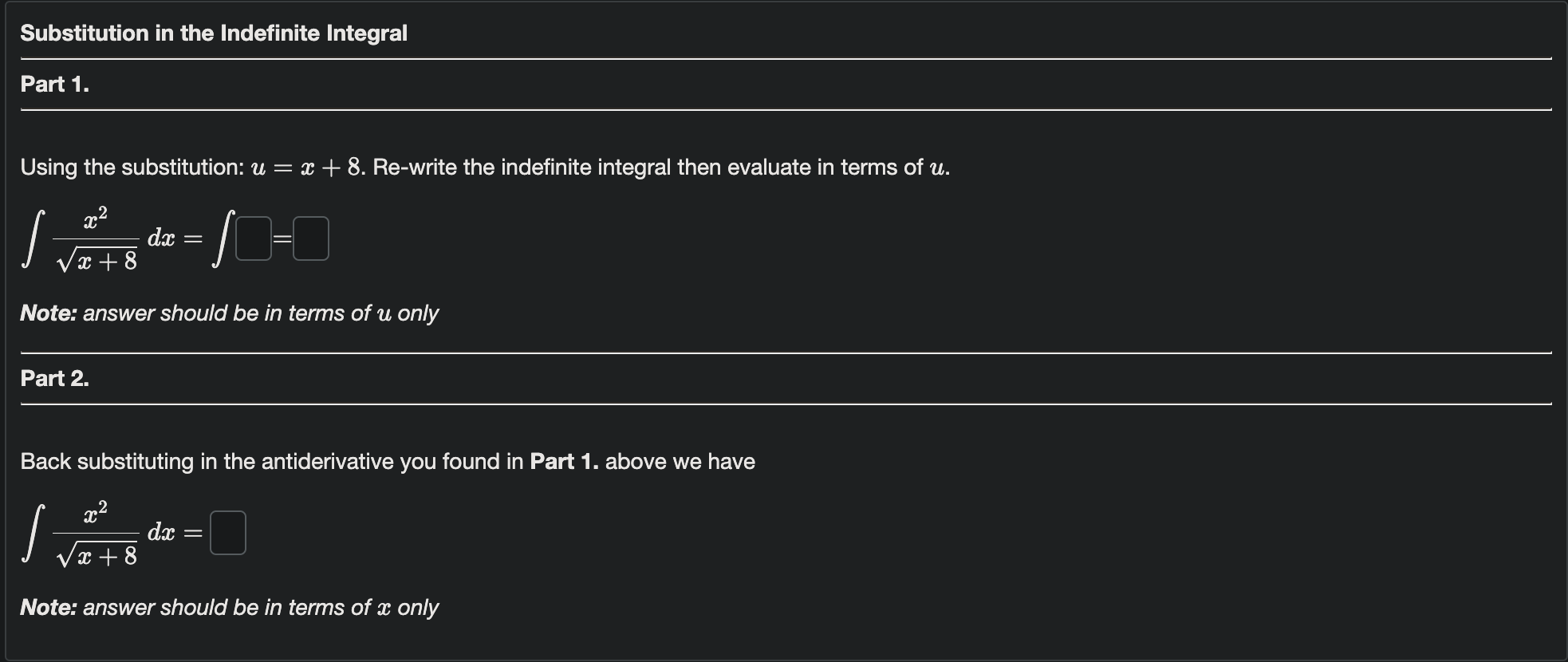Image resolution: width=1568 pixels, height=662 pixels.
Task: Click the equals sign between the answer boxes
Action: [x=281, y=237]
